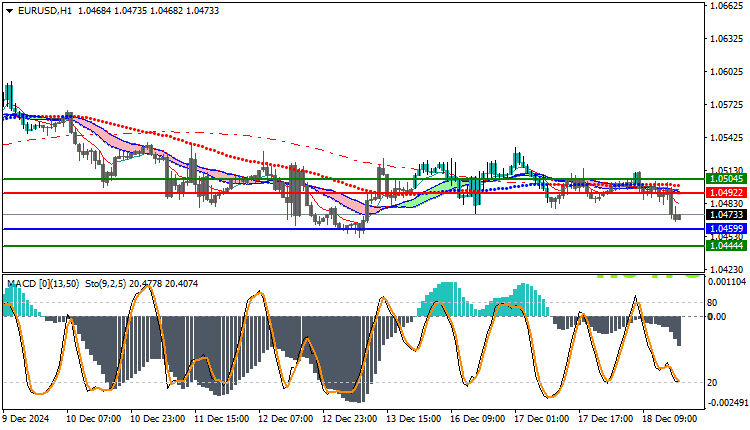Click the 80 level on stochastic scale
This screenshot has width=750, height=430.
712,303
